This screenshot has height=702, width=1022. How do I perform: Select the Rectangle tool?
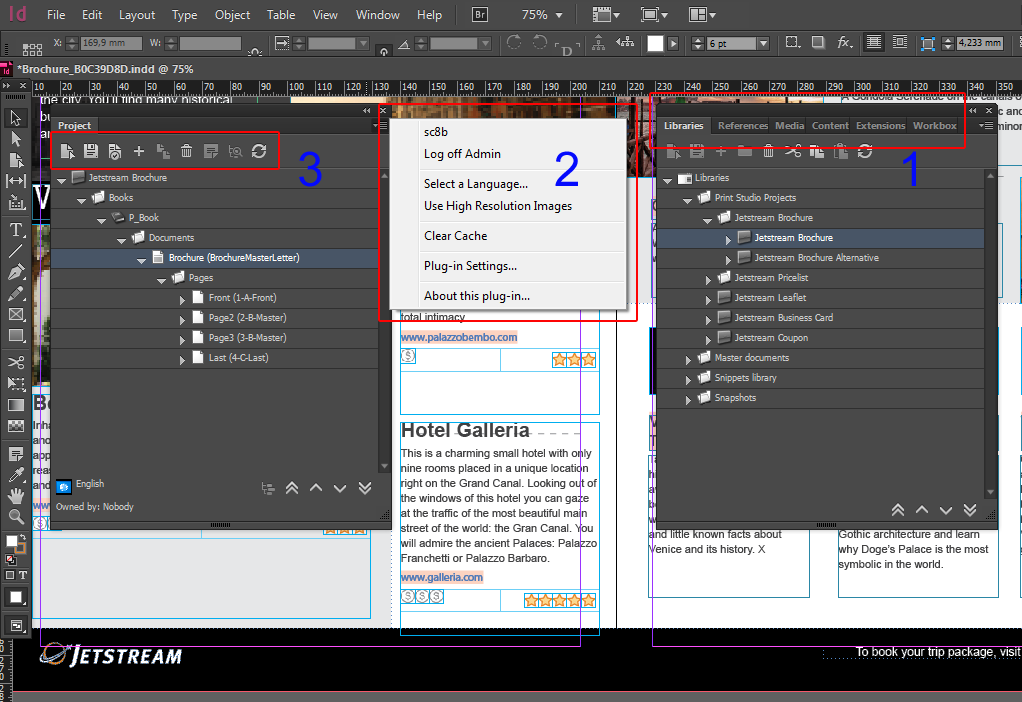(x=16, y=336)
